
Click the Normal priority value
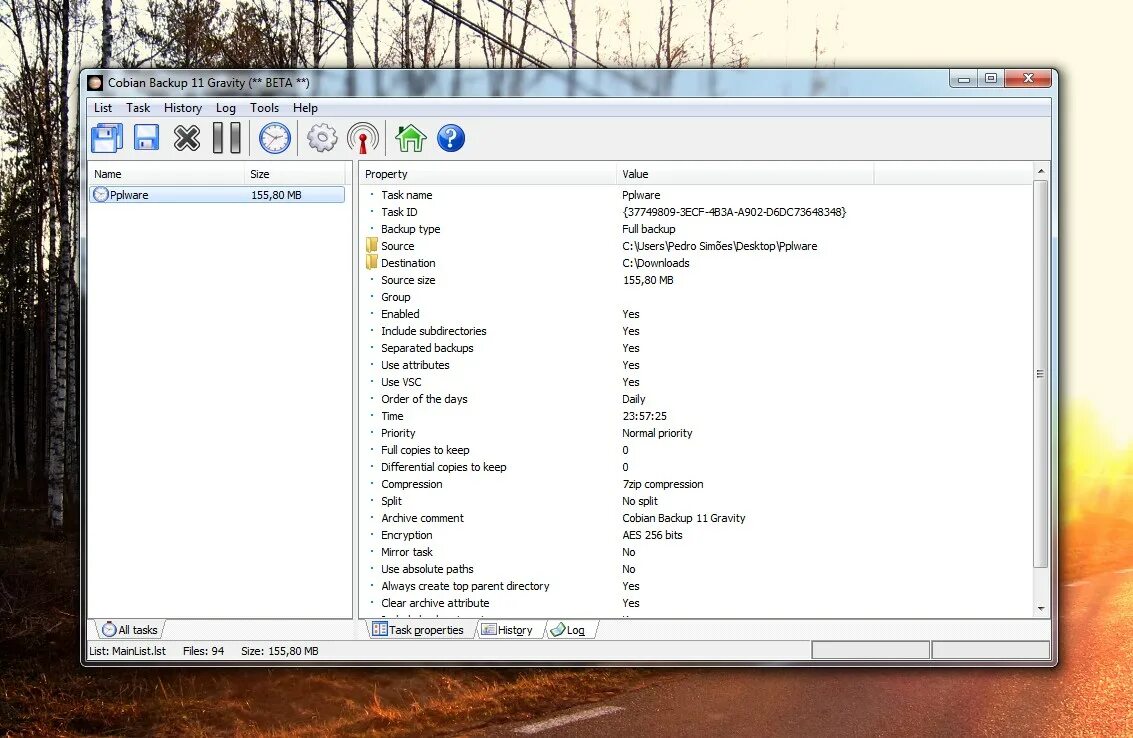[x=658, y=432]
